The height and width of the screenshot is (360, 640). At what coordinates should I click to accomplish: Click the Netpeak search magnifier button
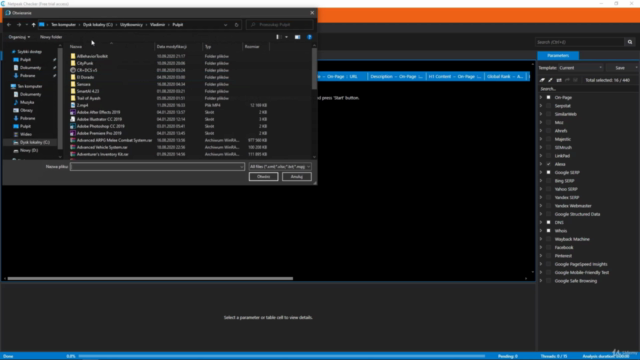[x=630, y=42]
